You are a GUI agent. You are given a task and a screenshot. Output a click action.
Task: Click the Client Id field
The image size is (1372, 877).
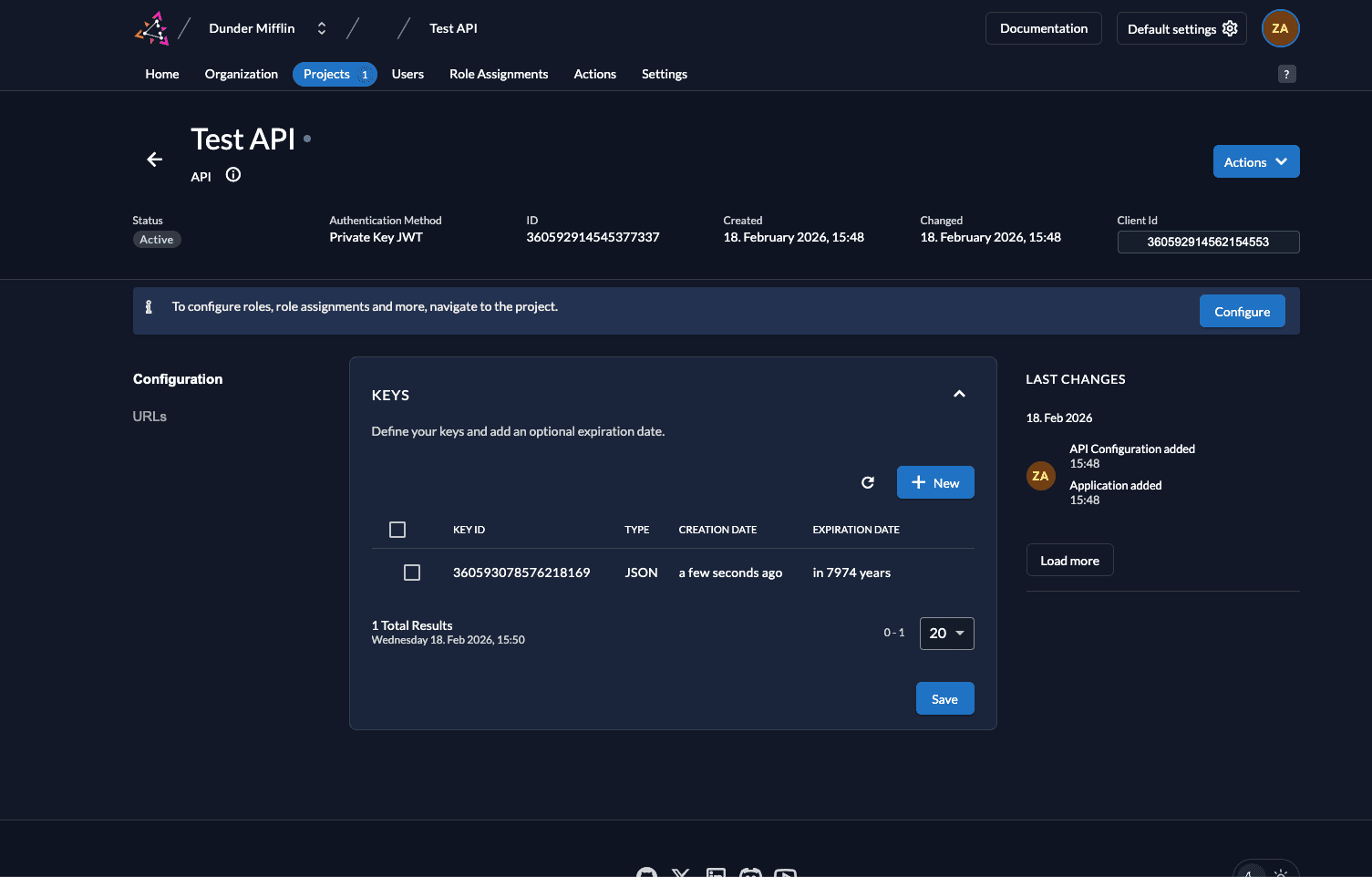[1208, 242]
